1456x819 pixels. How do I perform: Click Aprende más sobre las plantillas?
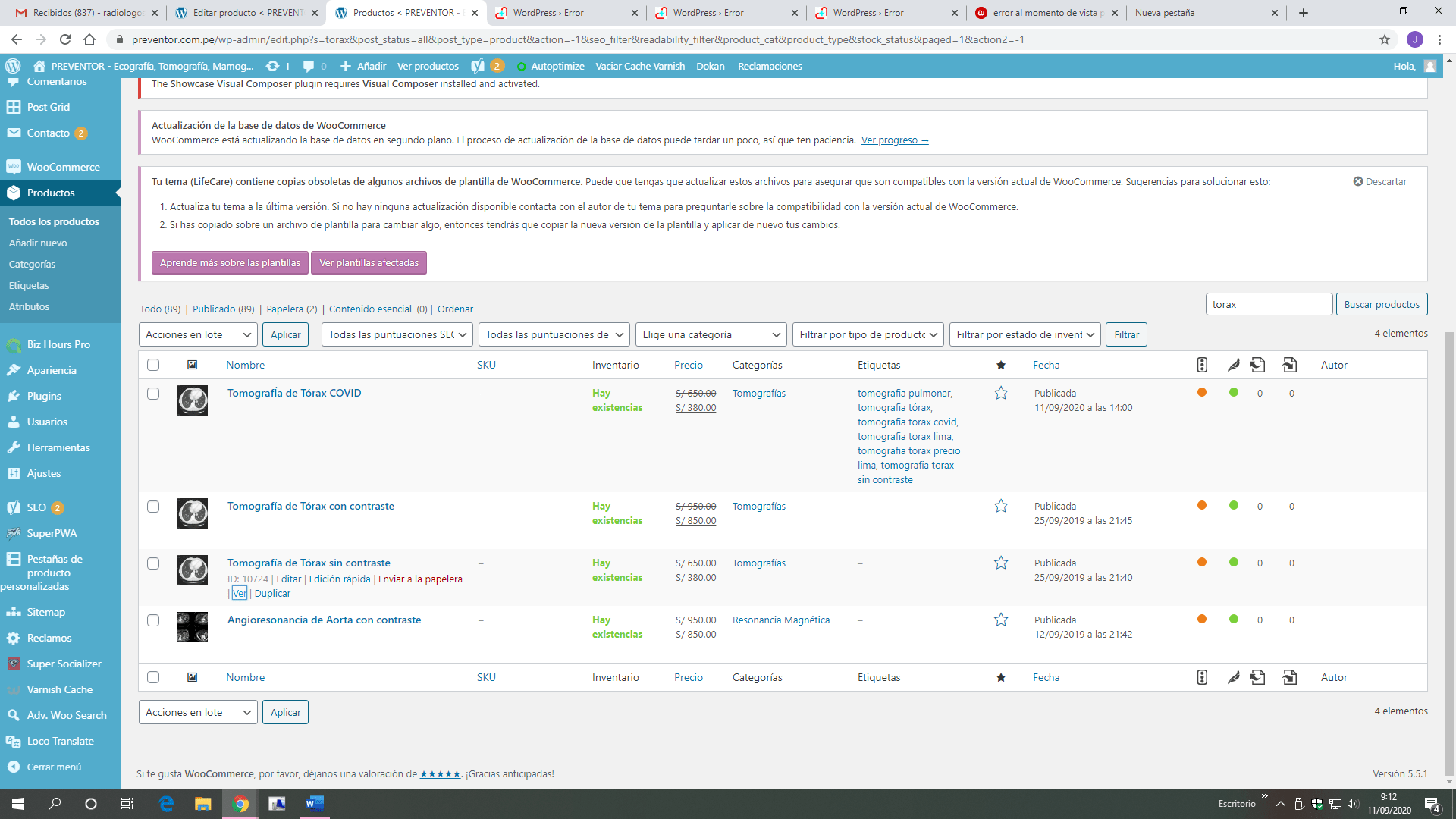(x=230, y=262)
